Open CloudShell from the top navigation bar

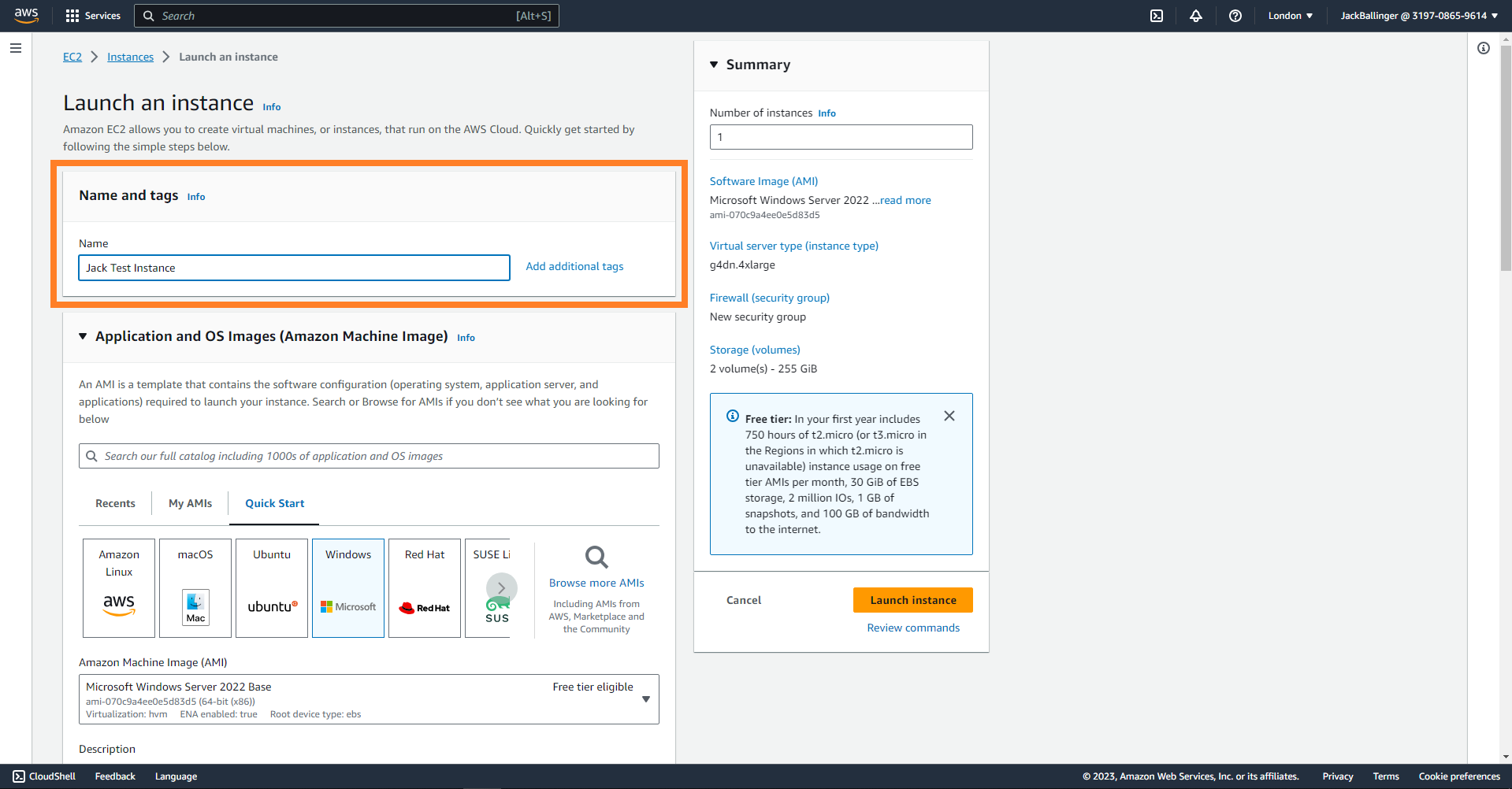1156,16
